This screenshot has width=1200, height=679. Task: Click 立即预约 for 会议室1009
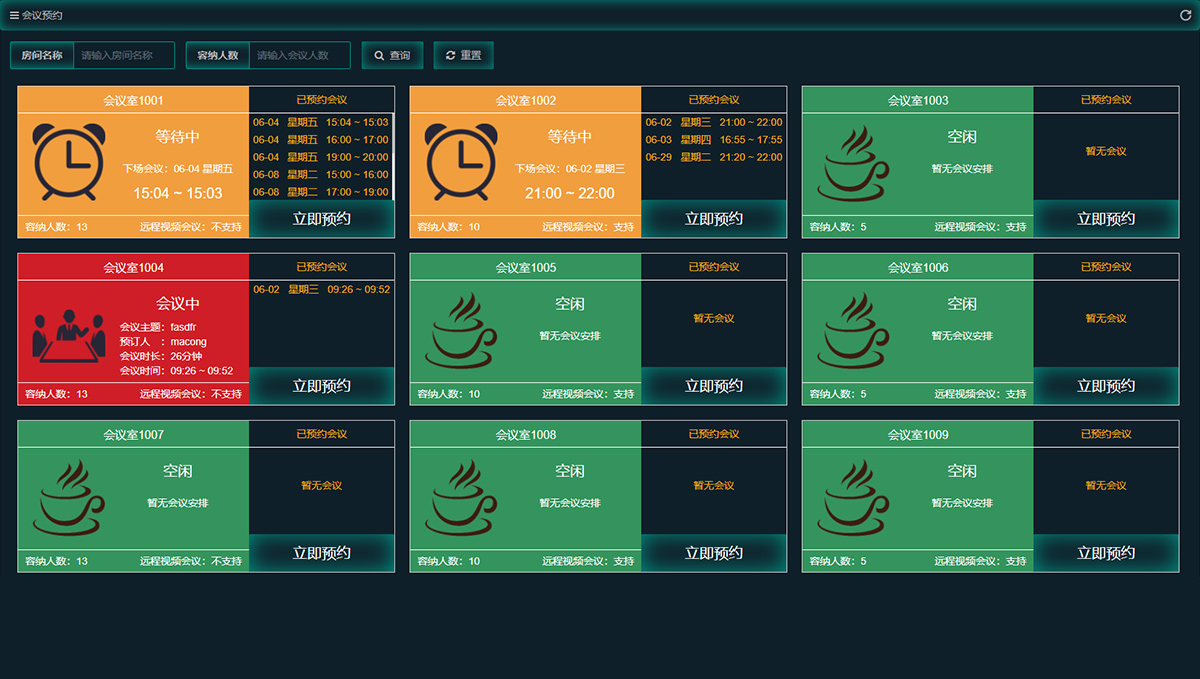coord(1106,553)
